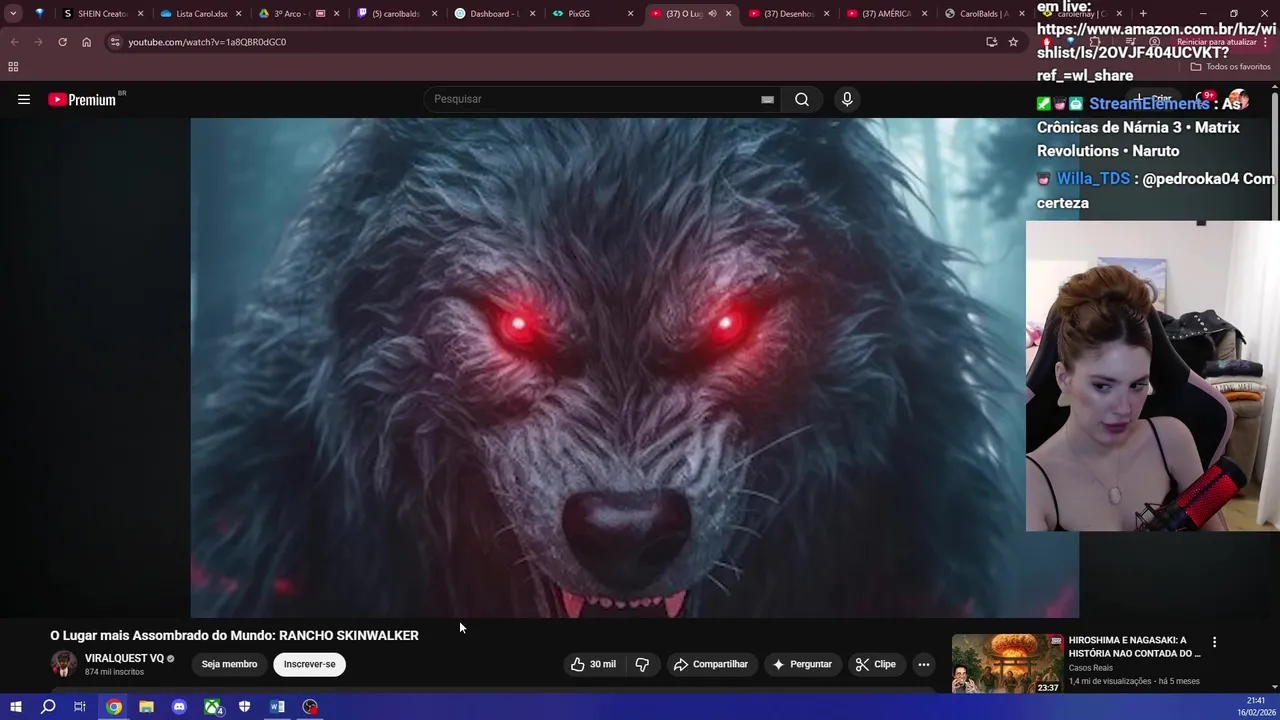Open the new tab plus button

point(1143,14)
